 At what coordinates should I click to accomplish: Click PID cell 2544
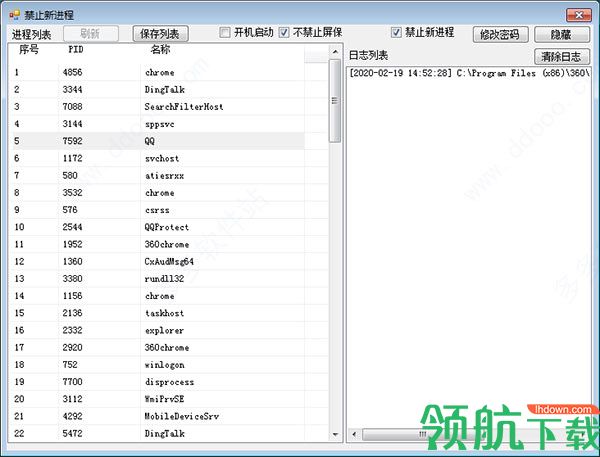72,227
